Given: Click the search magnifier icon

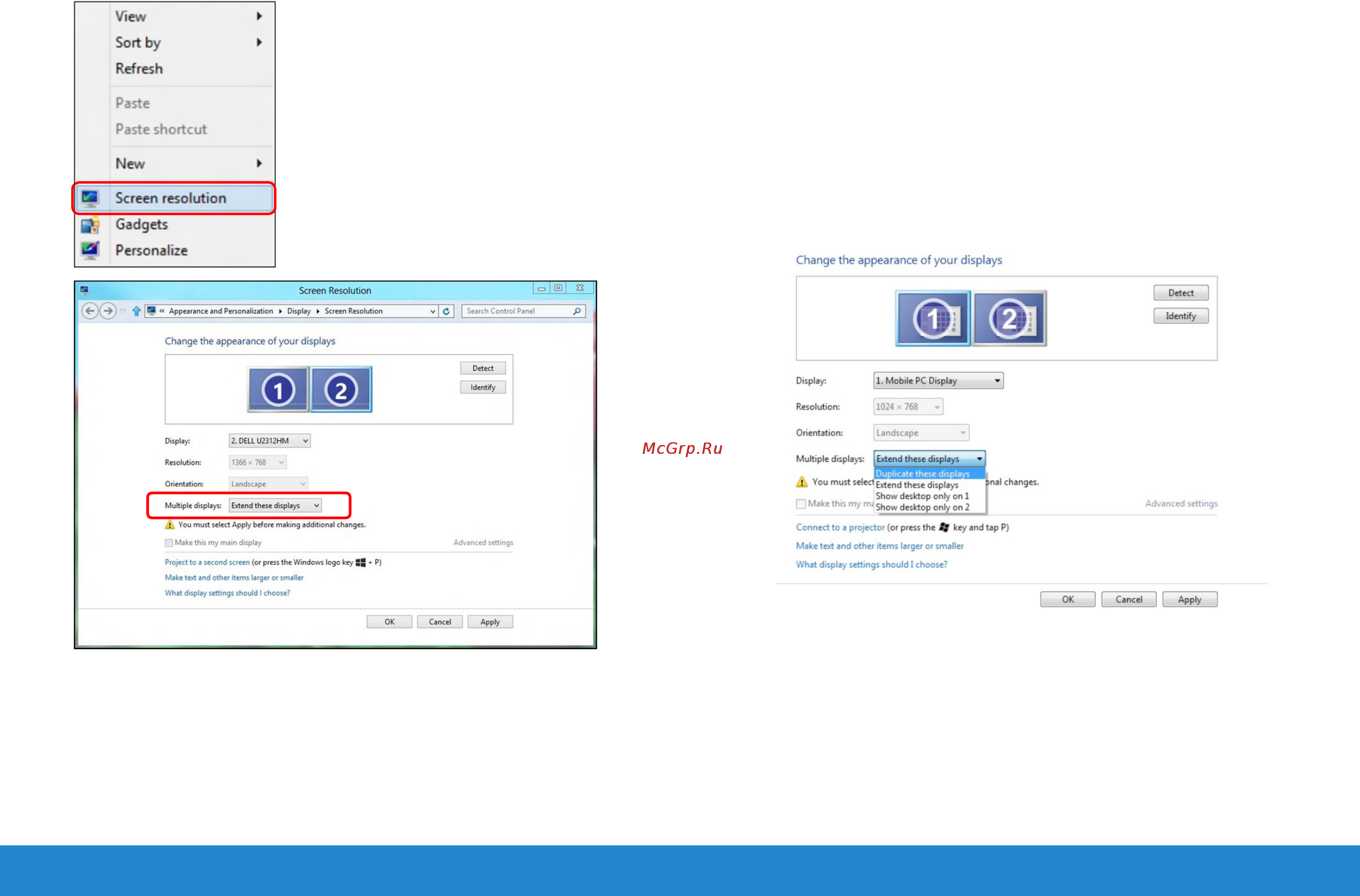Looking at the screenshot, I should click(577, 311).
